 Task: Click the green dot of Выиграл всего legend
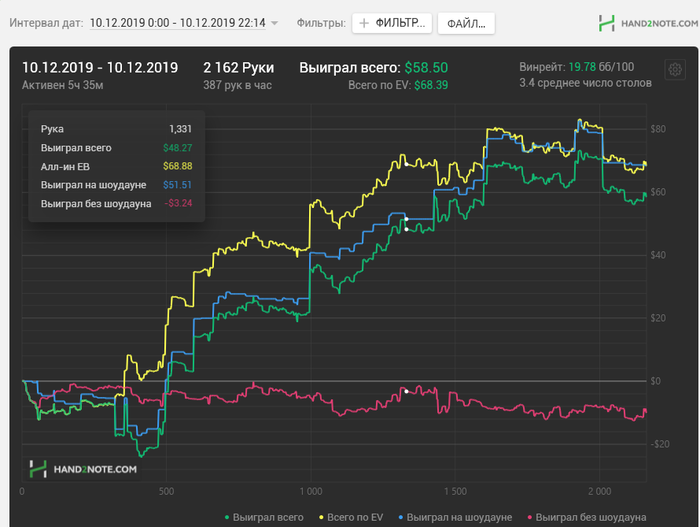tap(227, 517)
